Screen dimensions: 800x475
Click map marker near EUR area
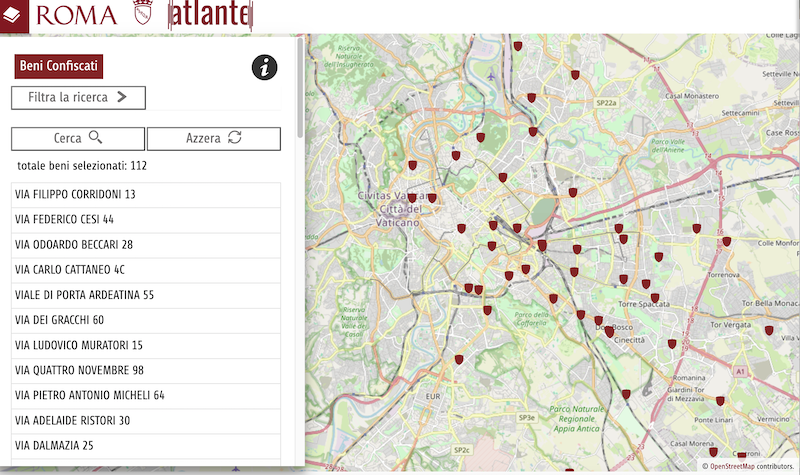tap(459, 360)
